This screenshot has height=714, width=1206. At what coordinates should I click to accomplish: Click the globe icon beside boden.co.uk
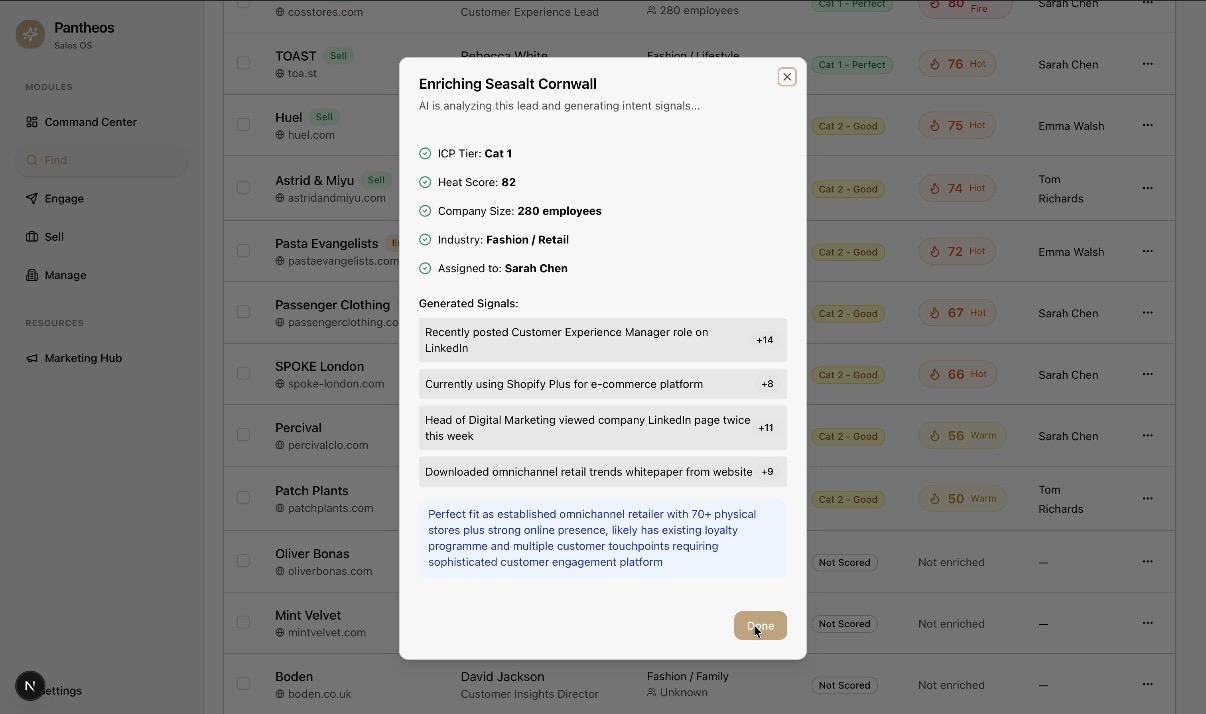pos(281,694)
